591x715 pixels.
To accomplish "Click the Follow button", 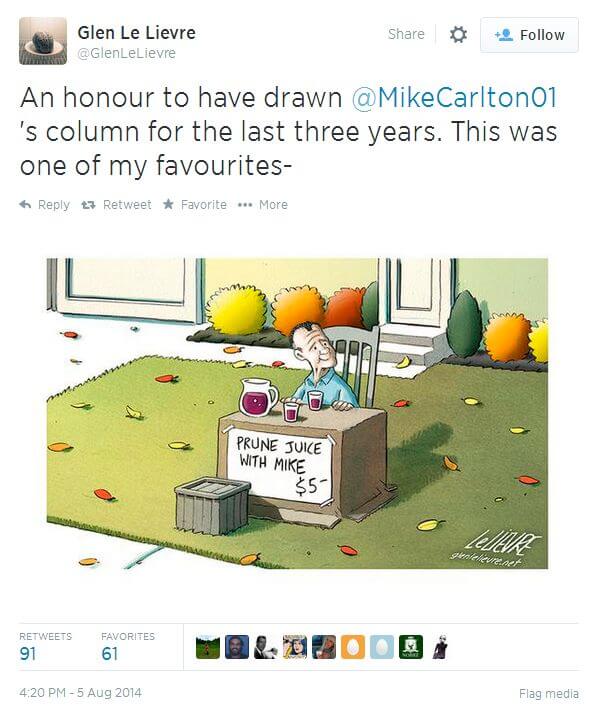I will [529, 35].
